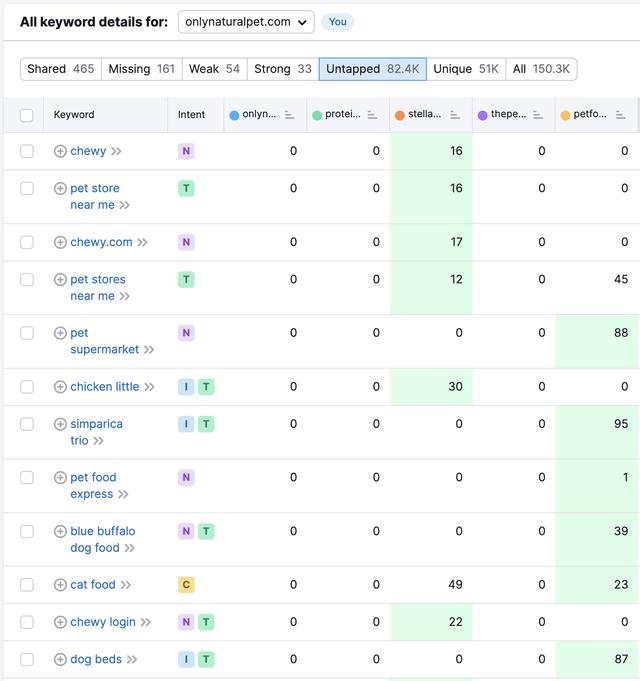Expand simparica trio double-chevron arrows
Image resolution: width=640 pixels, height=681 pixels.
point(99,441)
